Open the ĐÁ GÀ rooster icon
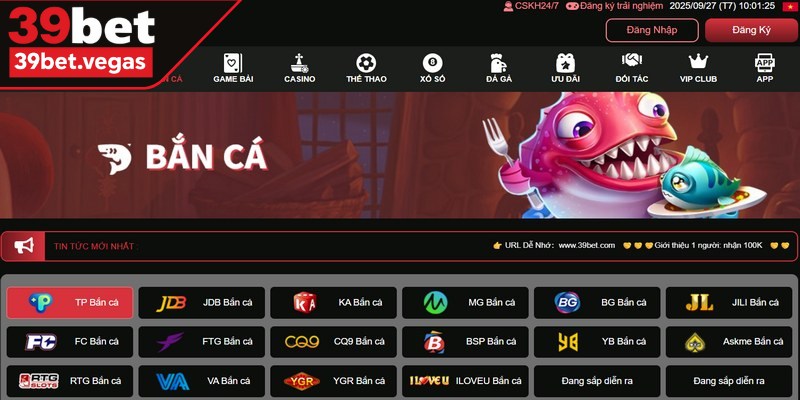The width and height of the screenshot is (800, 400). tap(498, 63)
